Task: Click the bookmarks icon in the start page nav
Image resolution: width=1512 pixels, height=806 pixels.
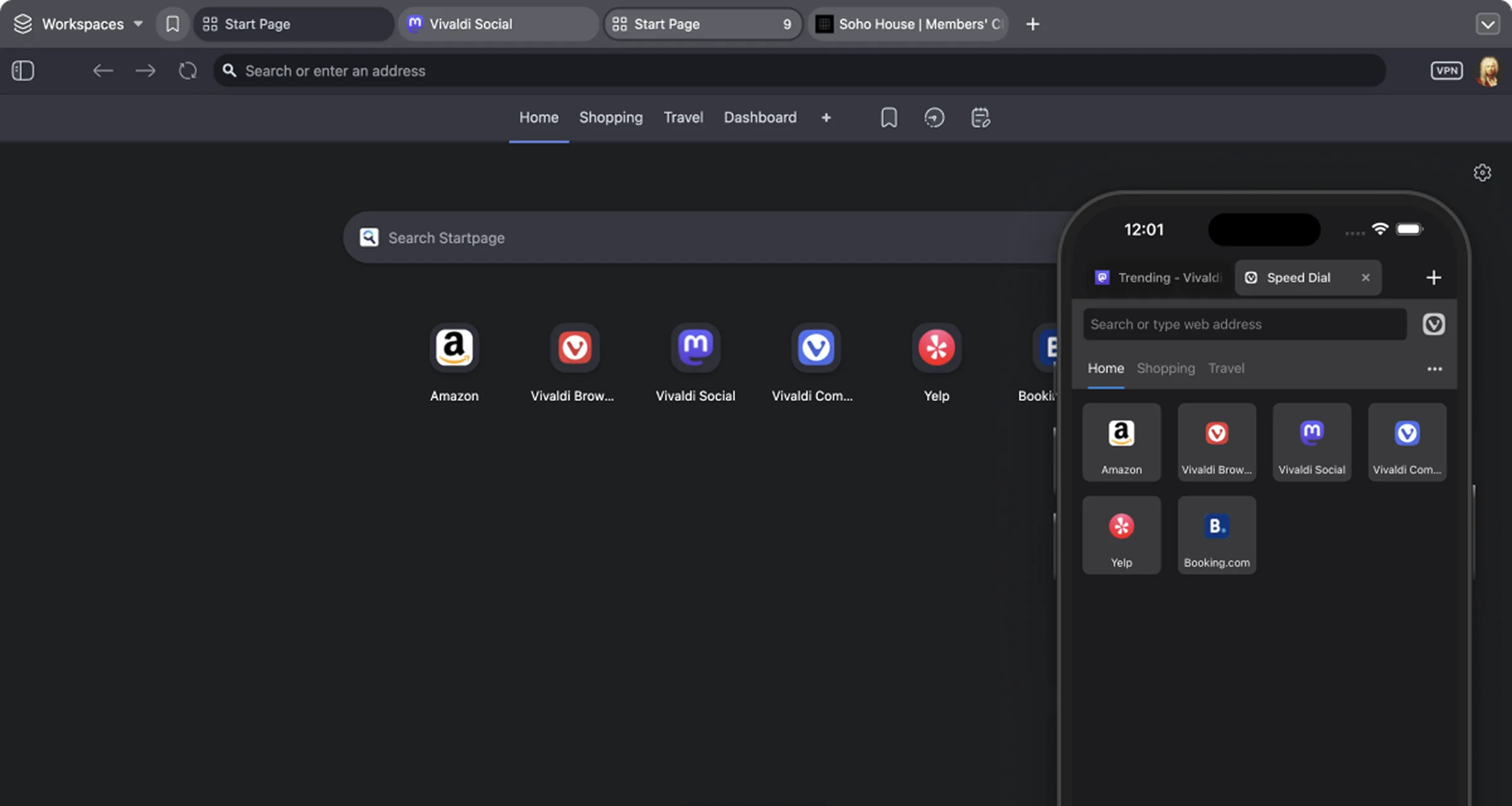Action: [x=888, y=118]
